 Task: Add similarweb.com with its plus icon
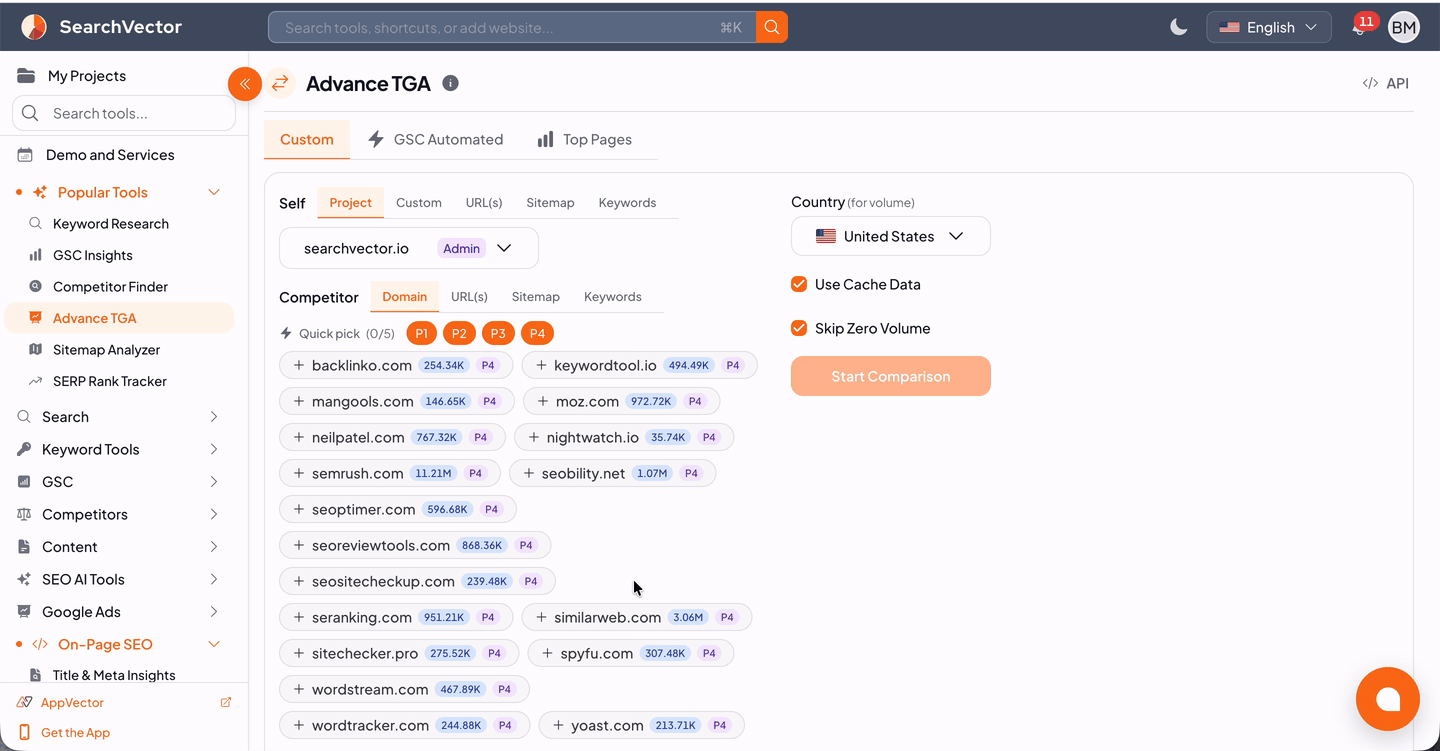pos(540,617)
